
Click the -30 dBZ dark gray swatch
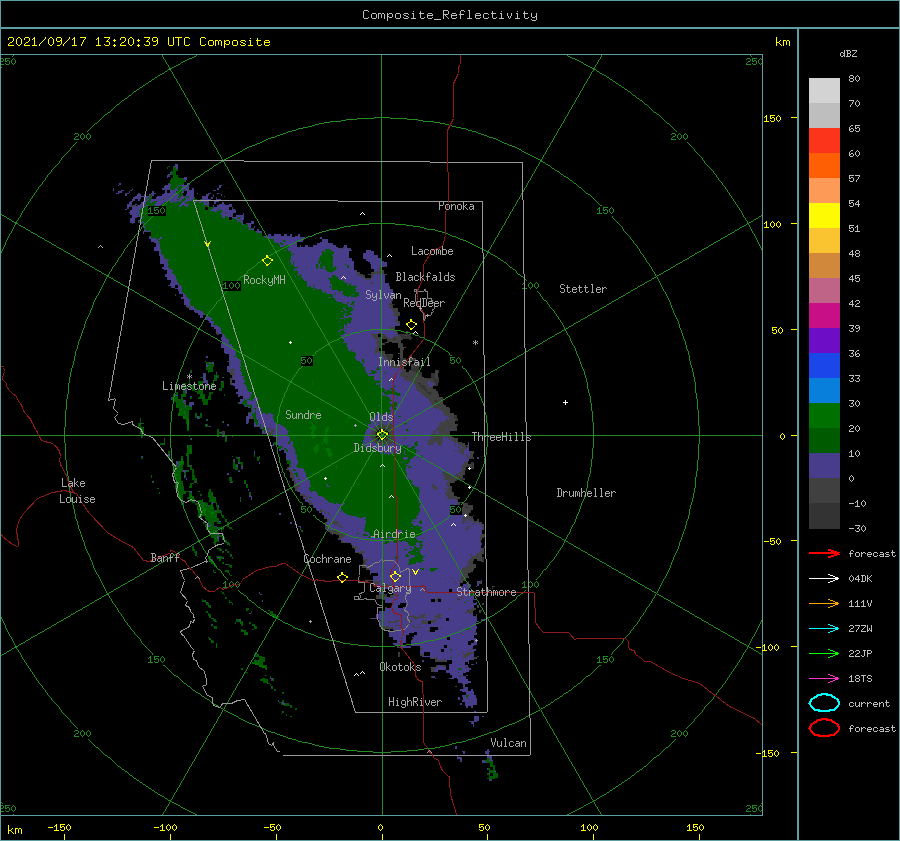click(824, 516)
